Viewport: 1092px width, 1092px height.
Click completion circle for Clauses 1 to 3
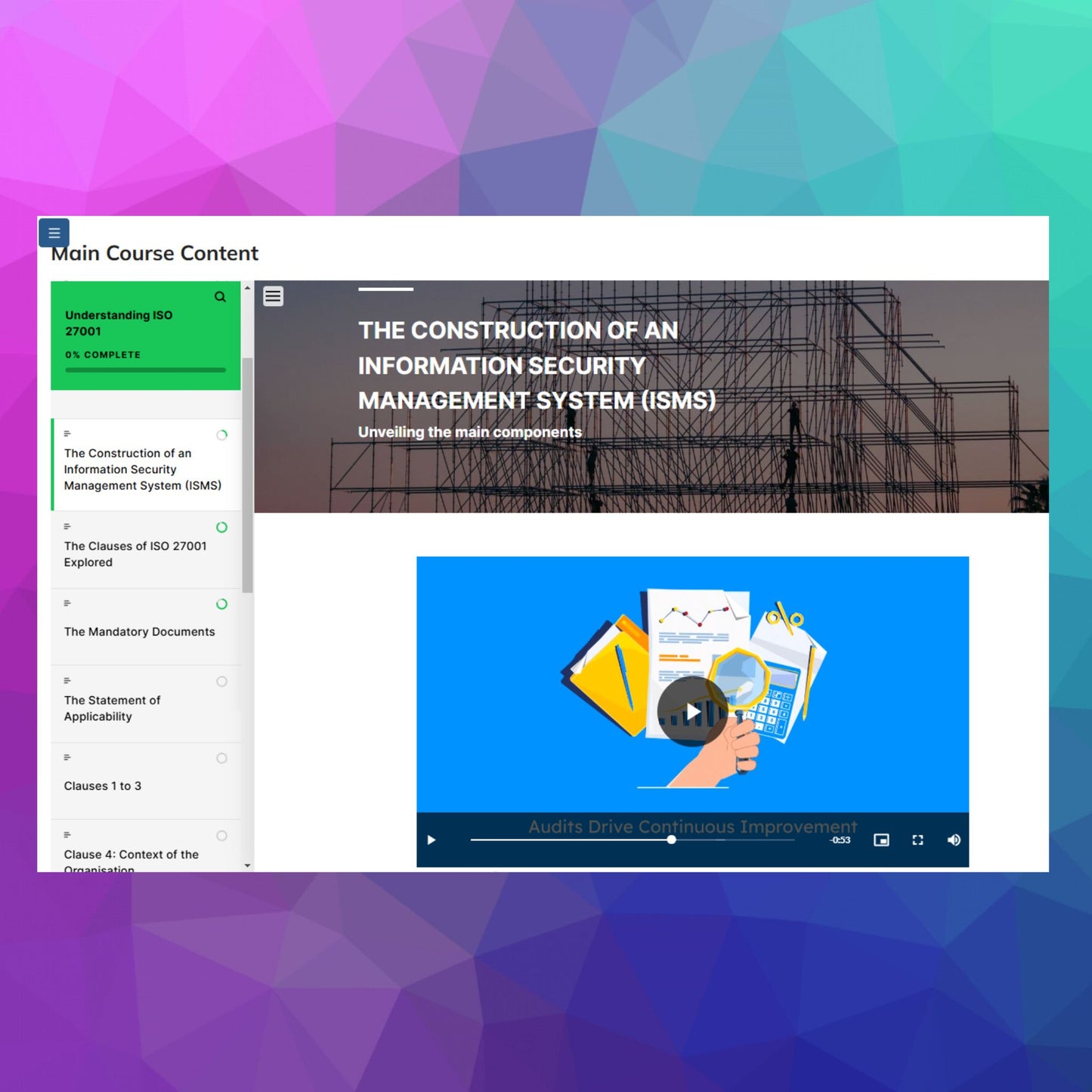pyautogui.click(x=221, y=759)
